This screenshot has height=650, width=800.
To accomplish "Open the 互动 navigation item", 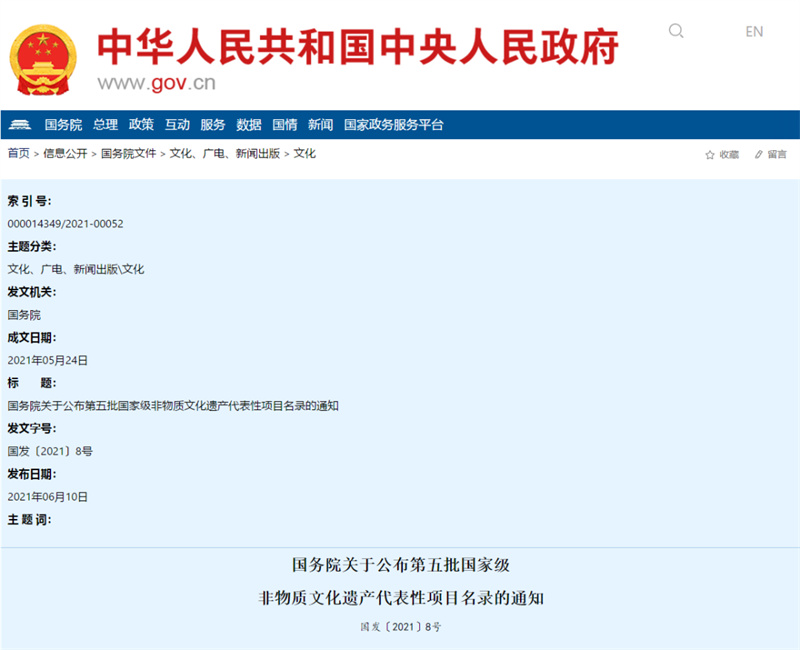I will 177,125.
